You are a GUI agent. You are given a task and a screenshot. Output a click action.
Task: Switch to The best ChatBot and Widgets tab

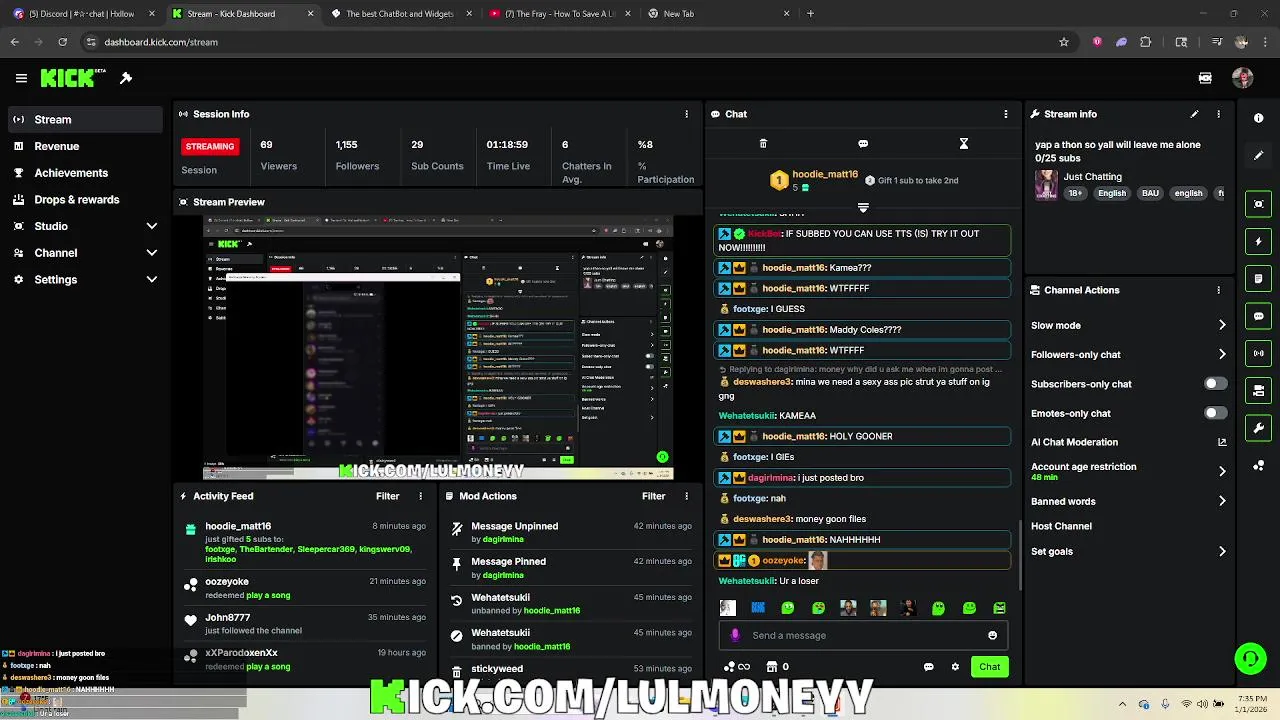point(400,14)
